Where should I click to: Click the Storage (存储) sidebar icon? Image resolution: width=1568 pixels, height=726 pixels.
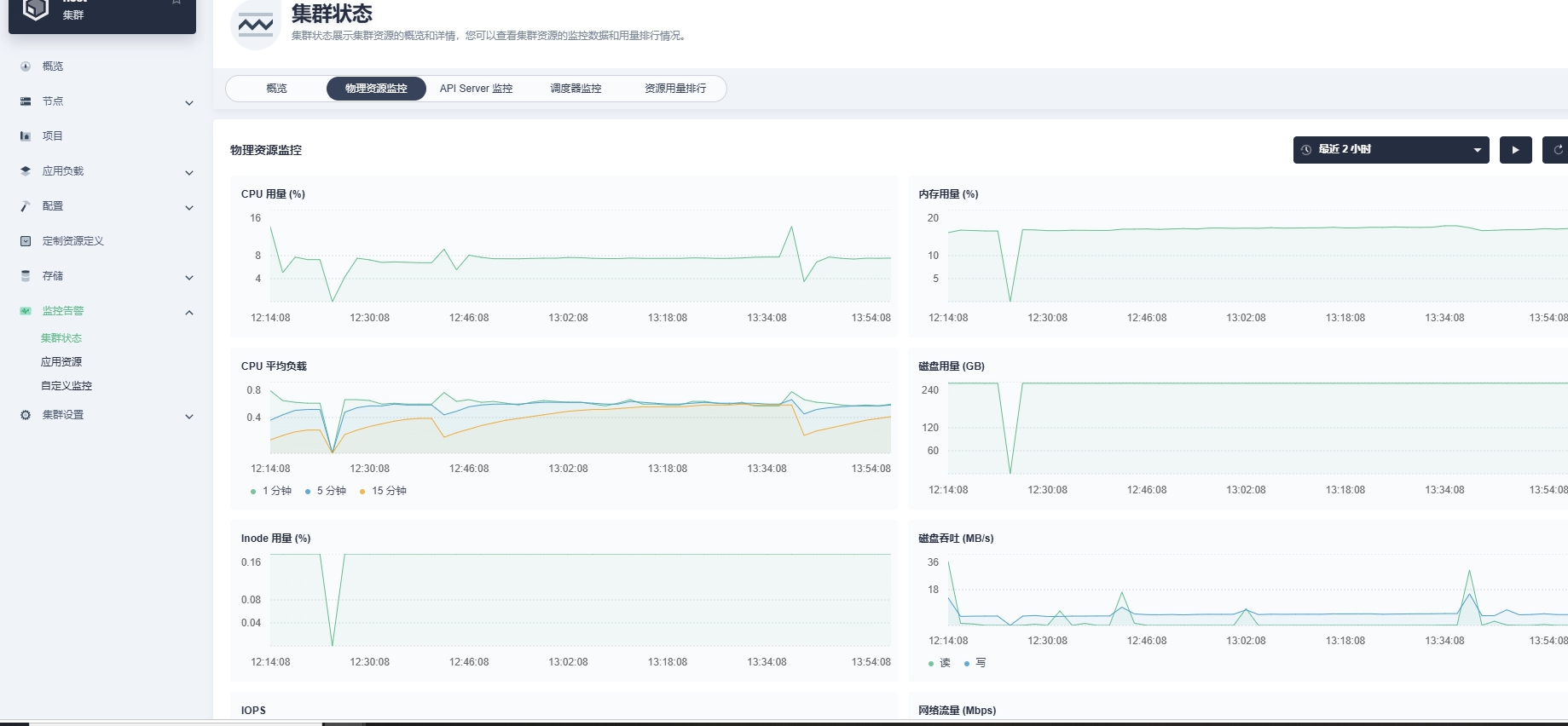click(x=26, y=276)
